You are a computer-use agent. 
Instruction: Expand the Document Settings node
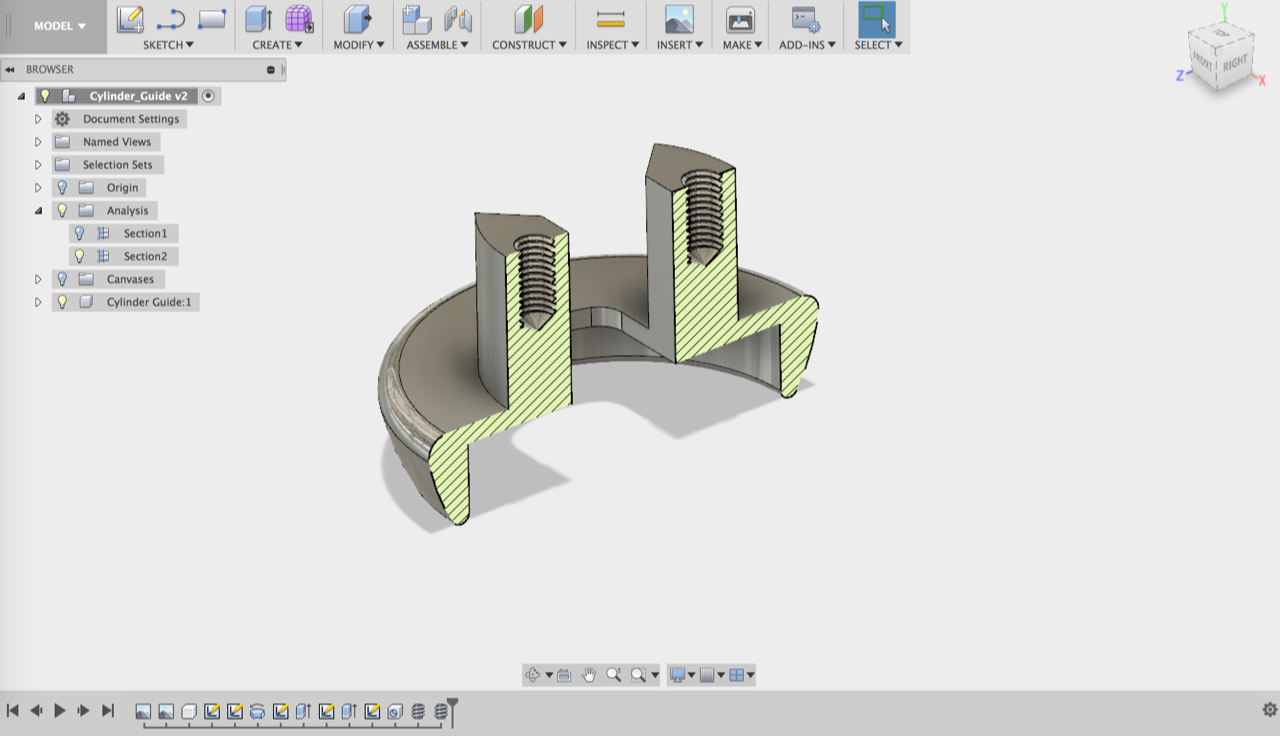[x=38, y=119]
